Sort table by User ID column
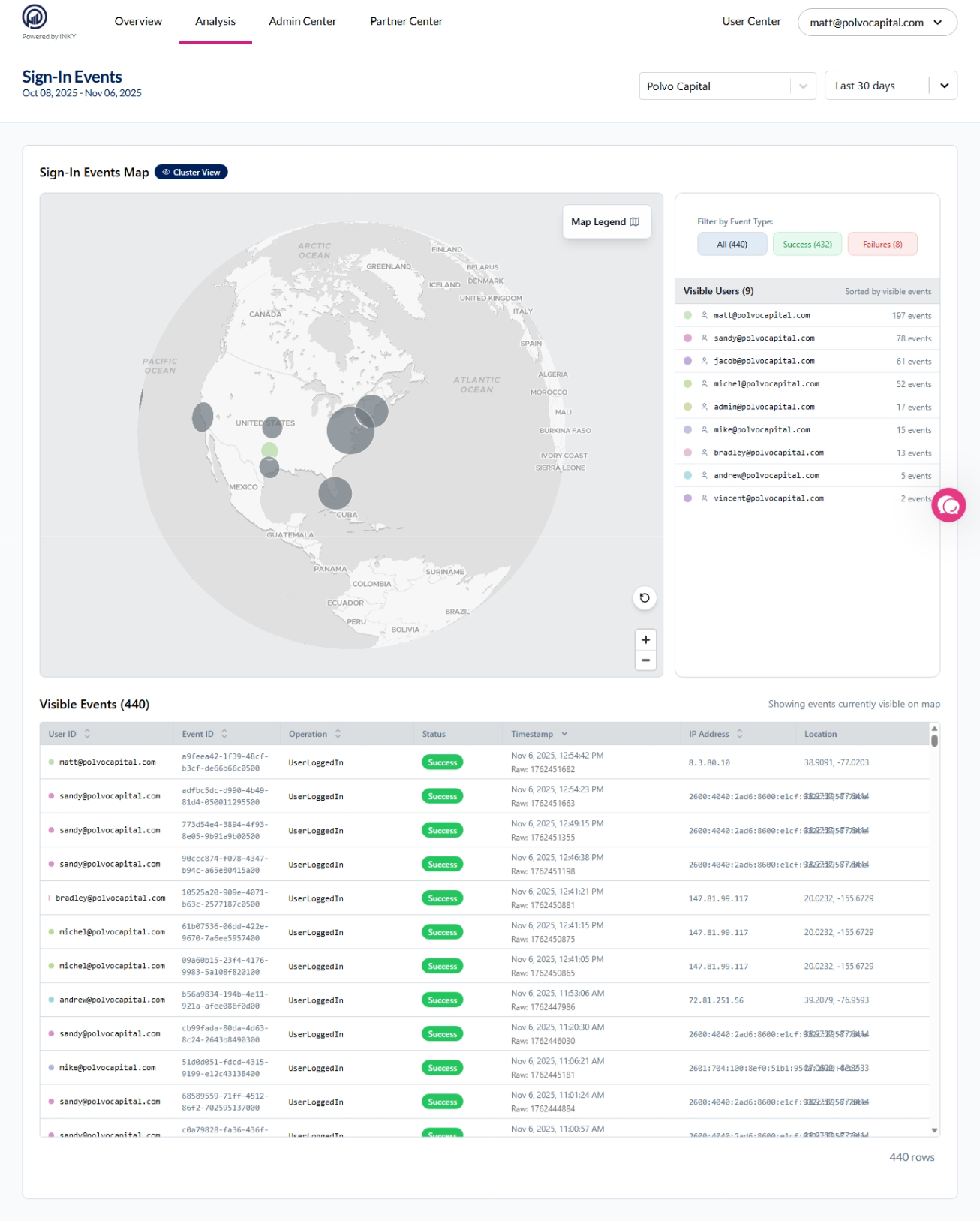Image resolution: width=980 pixels, height=1221 pixels. (87, 734)
